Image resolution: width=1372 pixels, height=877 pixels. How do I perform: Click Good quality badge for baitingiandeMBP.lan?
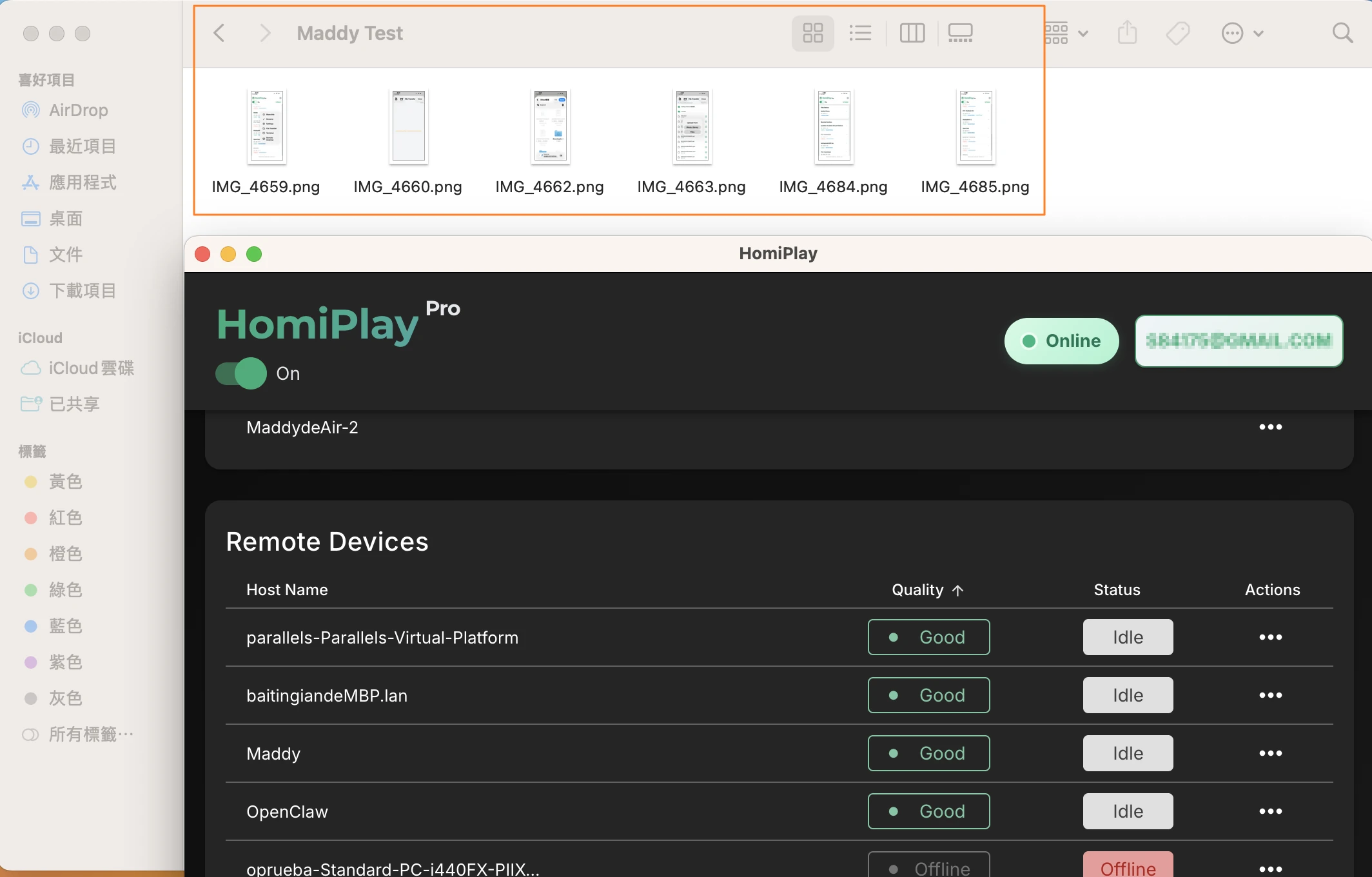point(928,695)
